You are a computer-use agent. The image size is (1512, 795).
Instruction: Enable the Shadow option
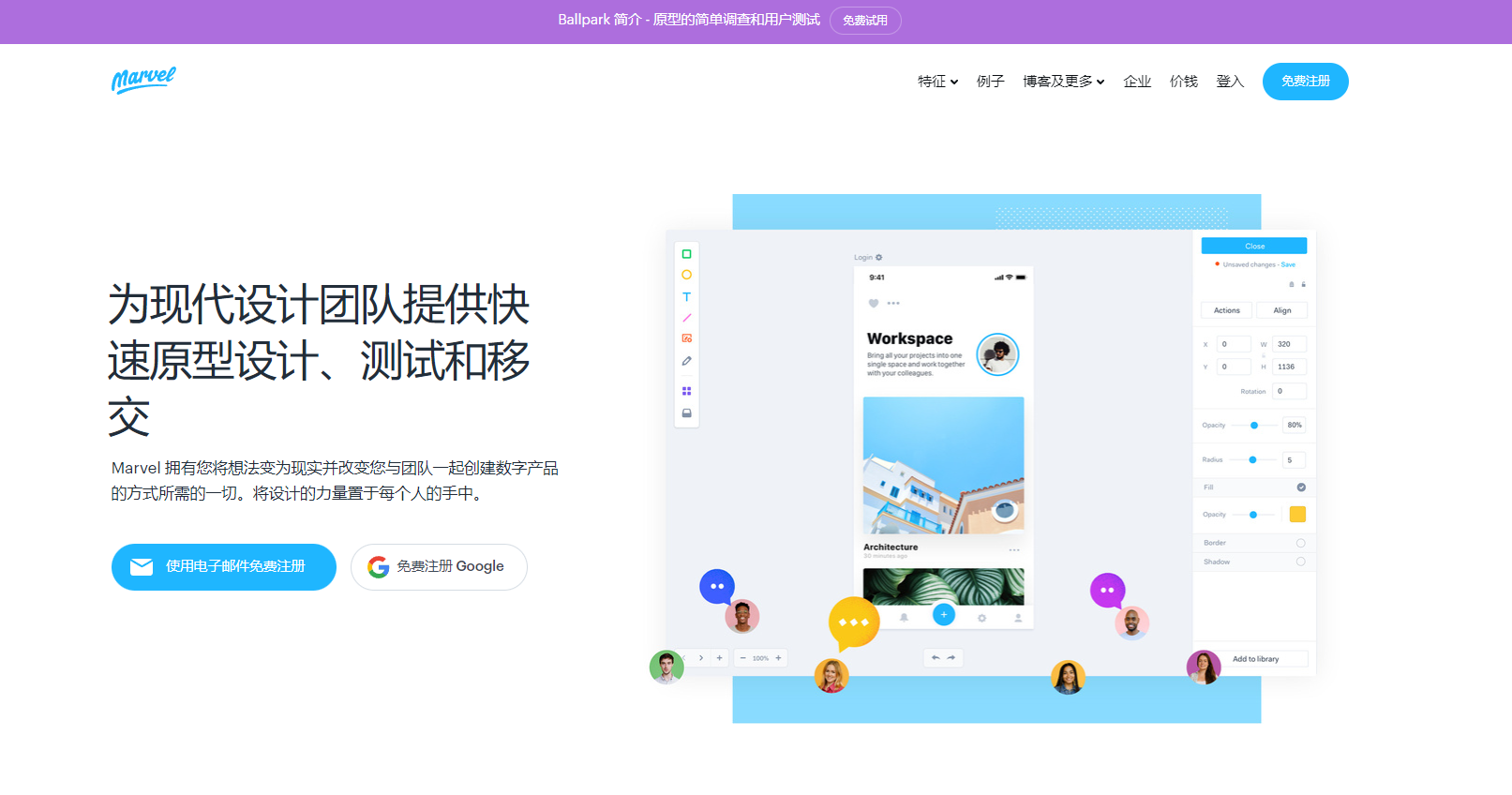point(1300,562)
